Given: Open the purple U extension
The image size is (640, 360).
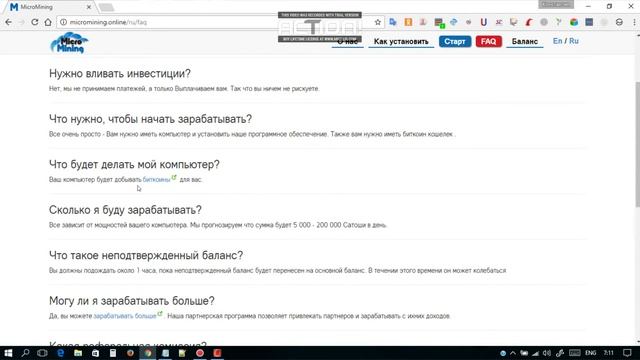Looking at the screenshot, I should point(483,22).
